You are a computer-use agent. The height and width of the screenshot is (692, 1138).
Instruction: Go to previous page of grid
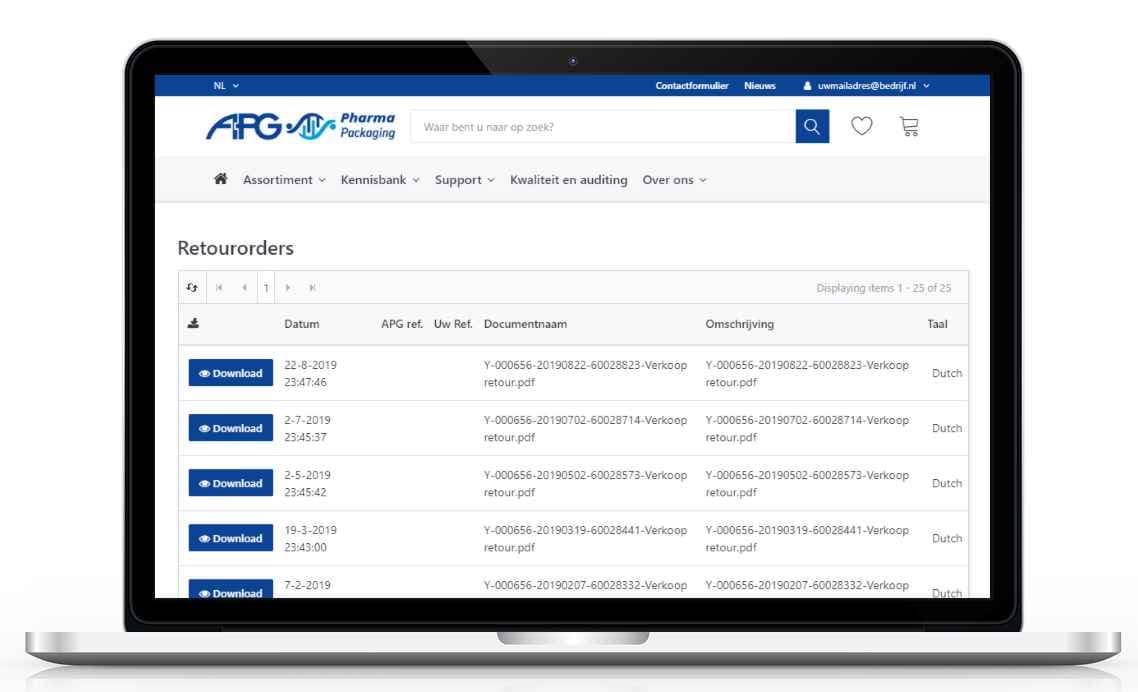(243, 288)
